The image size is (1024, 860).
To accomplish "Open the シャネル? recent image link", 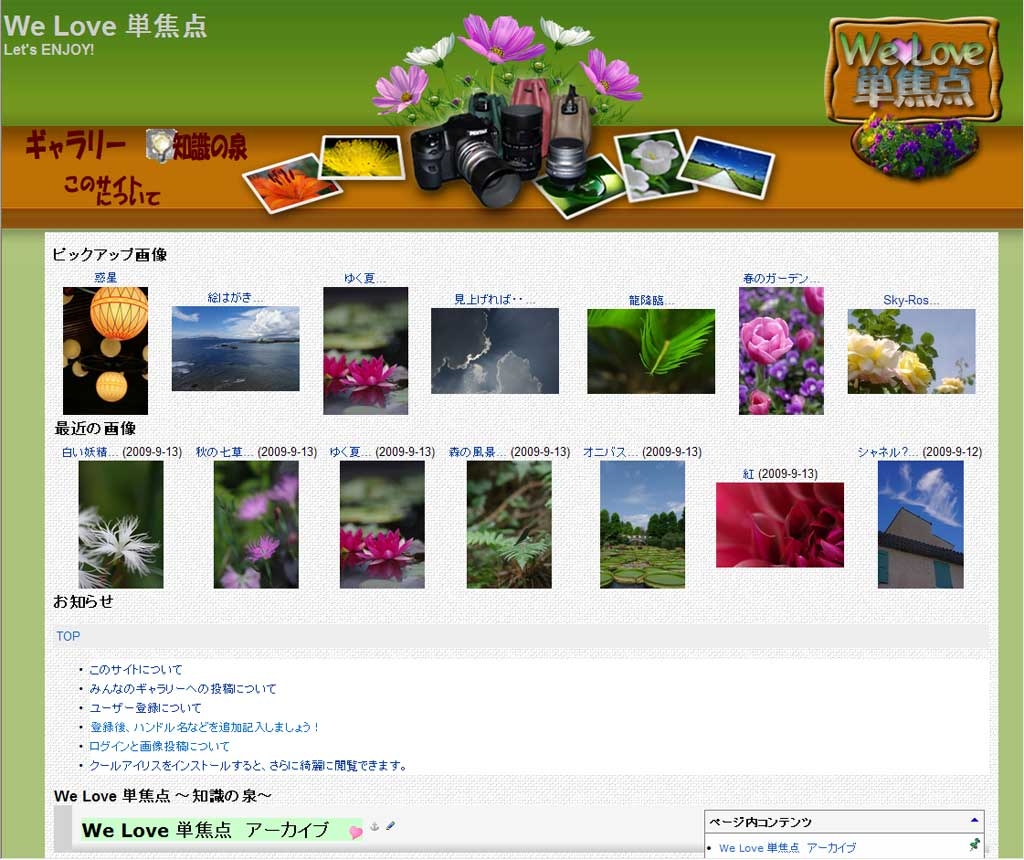I will point(888,452).
